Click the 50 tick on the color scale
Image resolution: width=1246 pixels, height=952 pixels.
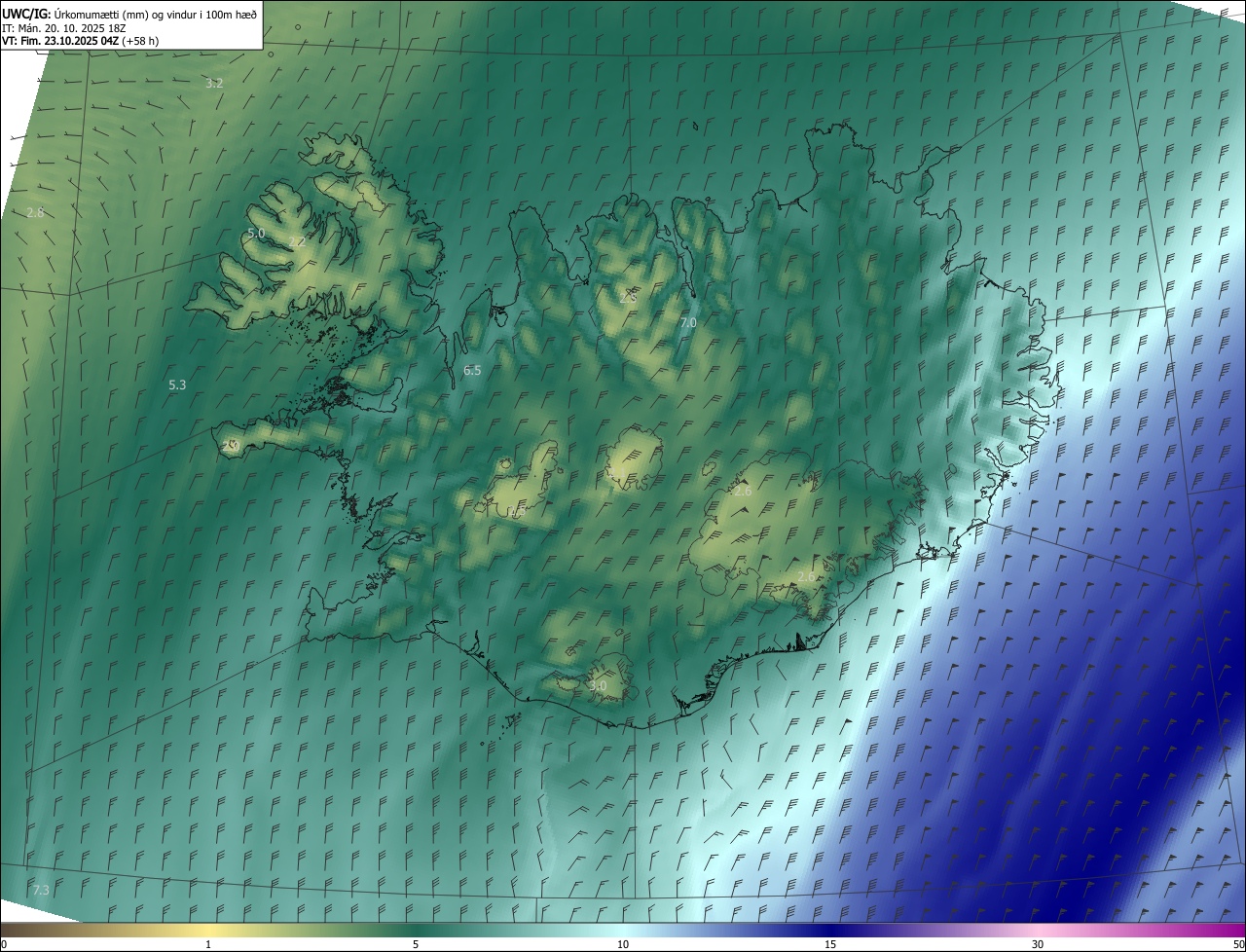[x=1238, y=945]
